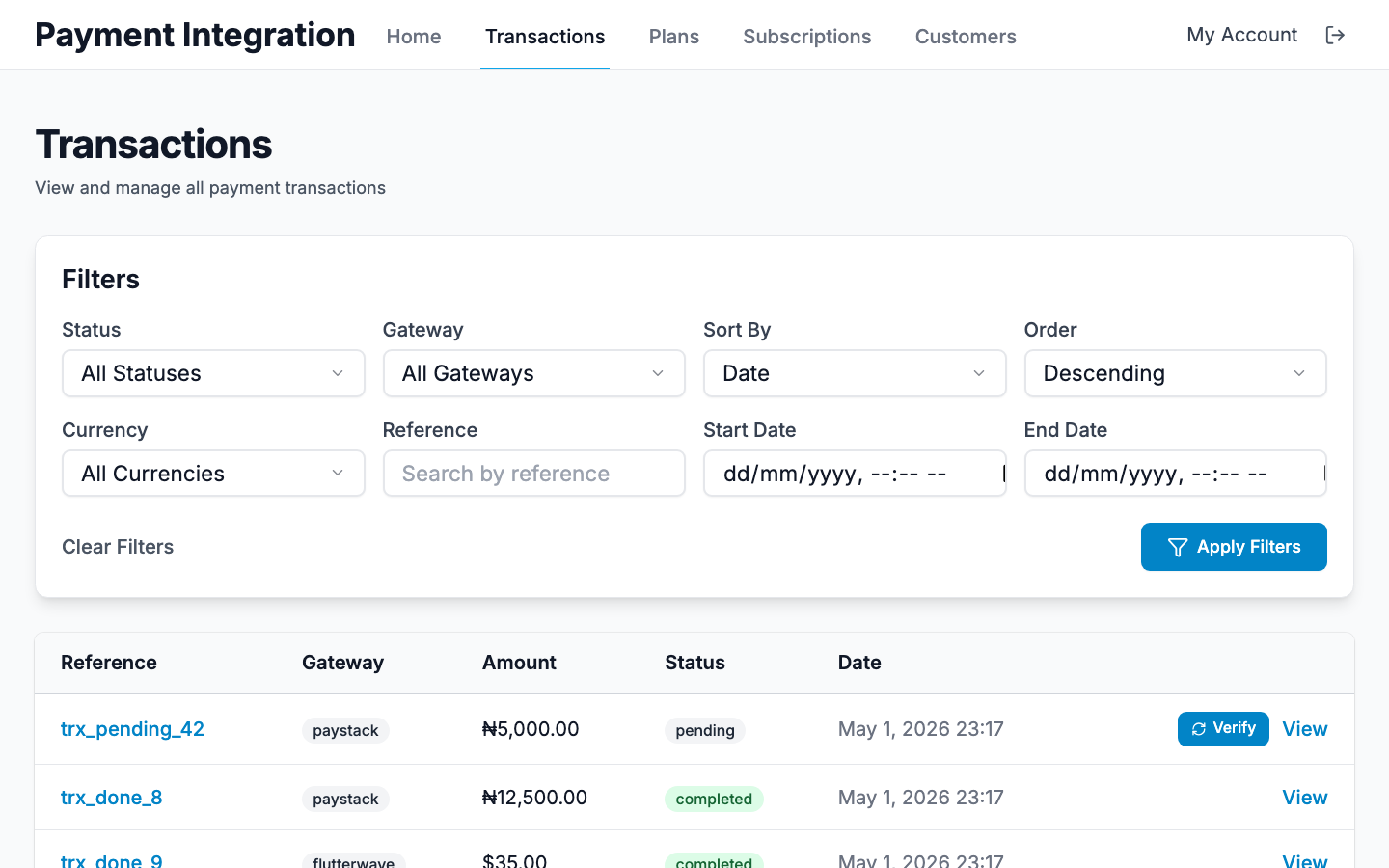View the trx_pending_42 transaction
1389x868 pixels.
pyautogui.click(x=1305, y=729)
